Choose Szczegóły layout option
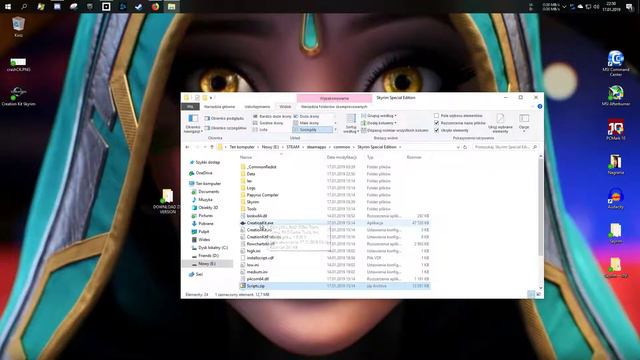 (x=312, y=130)
